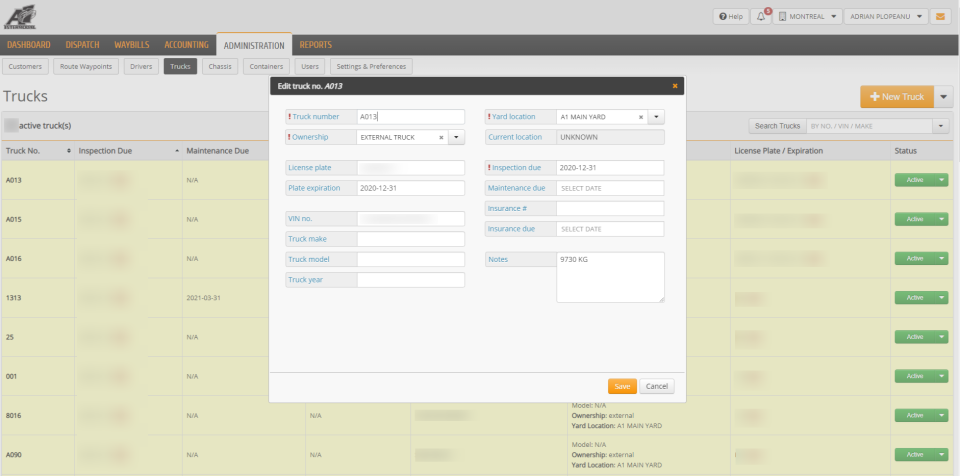Click the Search Trucks button
Screen dimensions: 960x476
778,126
